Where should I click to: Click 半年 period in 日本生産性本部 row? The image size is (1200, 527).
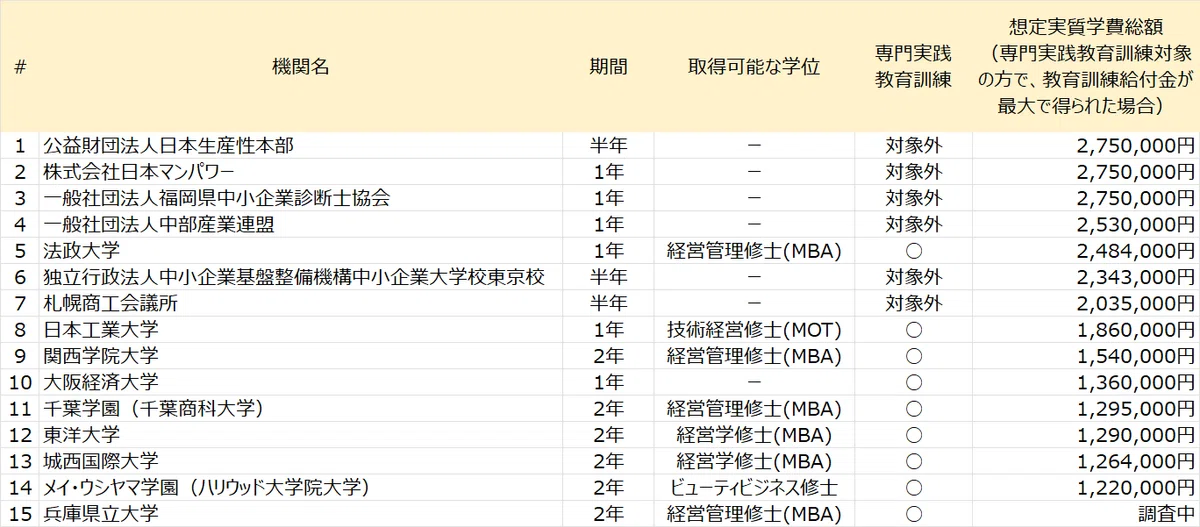[x=608, y=146]
